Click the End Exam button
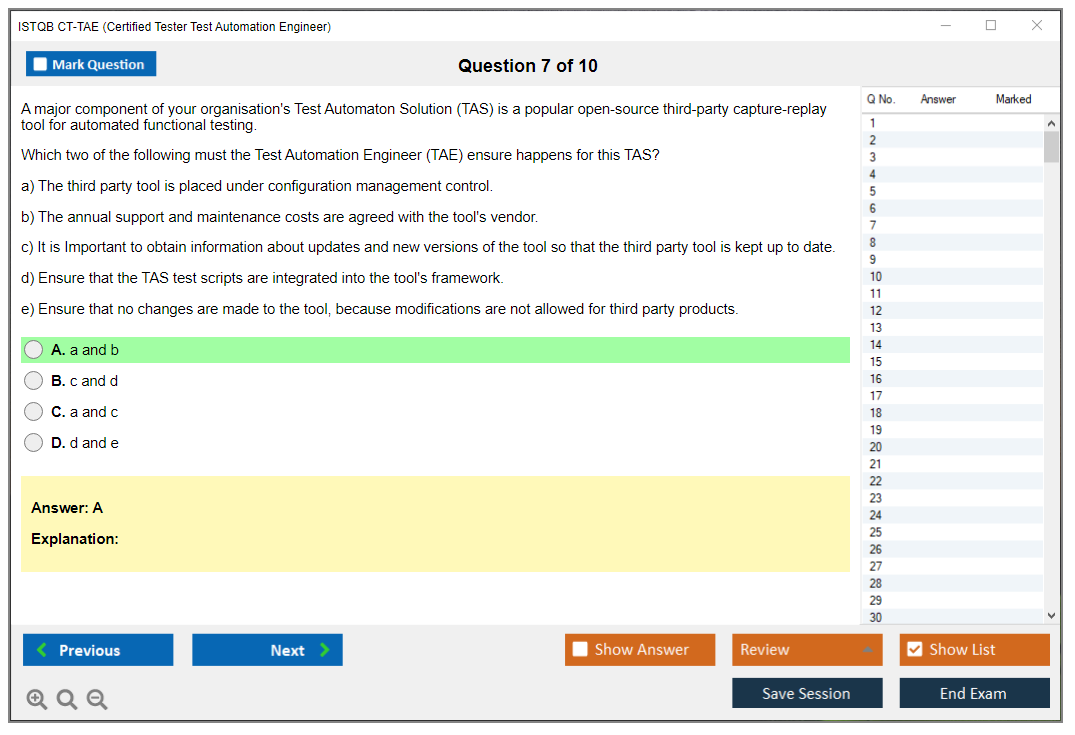The width and height of the screenshot is (1075, 735). (x=974, y=693)
